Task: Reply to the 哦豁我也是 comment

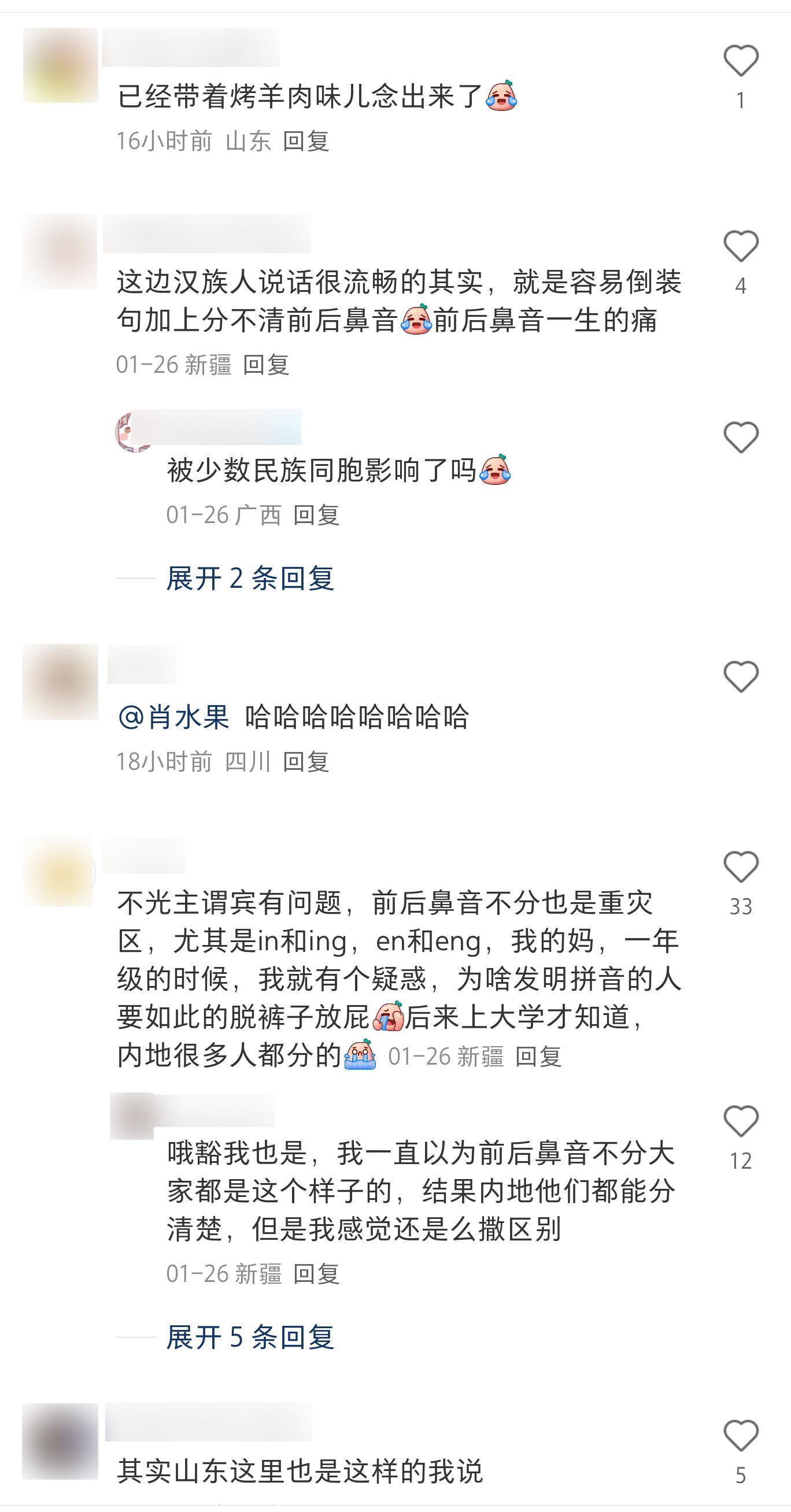Action: (316, 1274)
